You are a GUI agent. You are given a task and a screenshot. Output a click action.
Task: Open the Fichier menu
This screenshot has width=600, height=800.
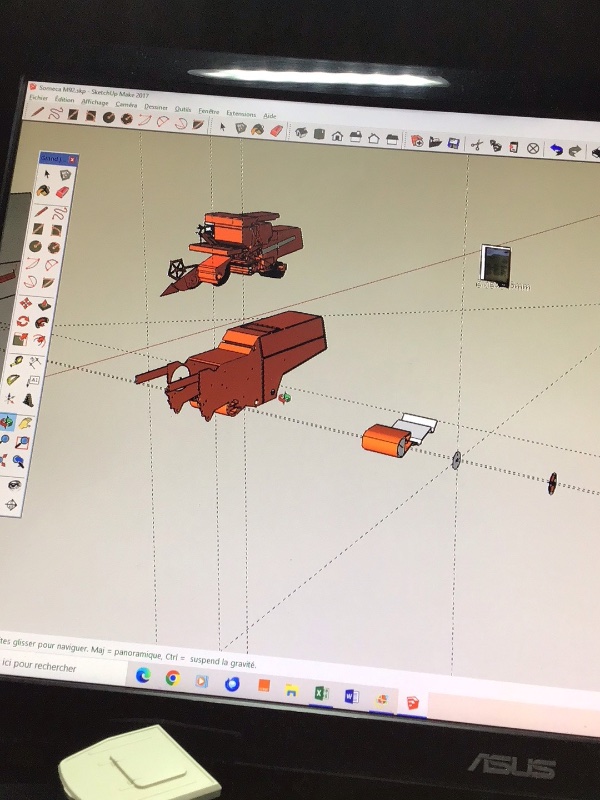[38, 97]
